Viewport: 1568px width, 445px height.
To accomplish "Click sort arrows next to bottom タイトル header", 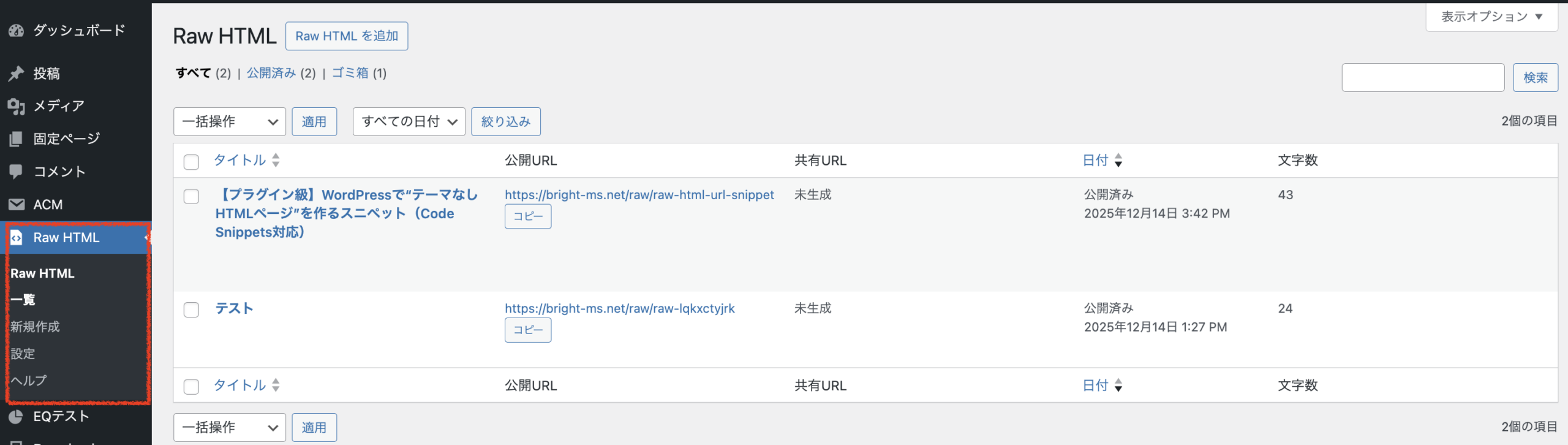I will [x=276, y=385].
